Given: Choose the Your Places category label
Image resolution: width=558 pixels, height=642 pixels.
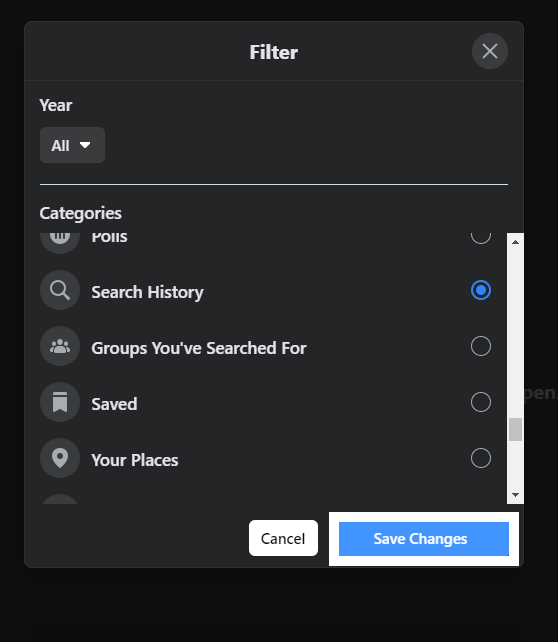Looking at the screenshot, I should pos(135,460).
